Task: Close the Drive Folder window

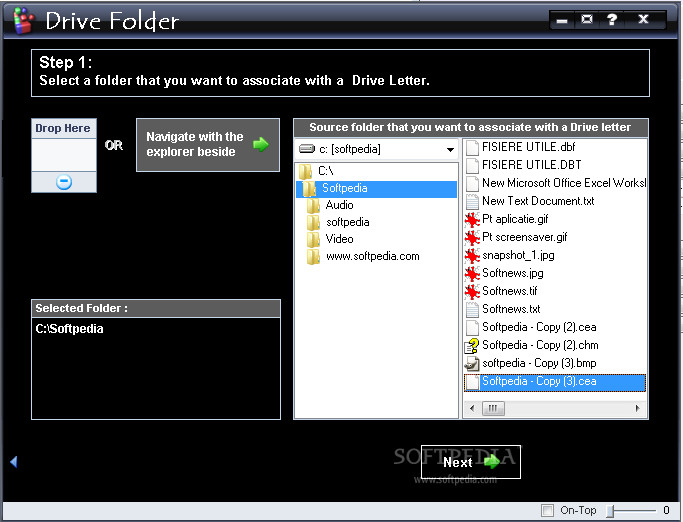Action: tap(643, 20)
